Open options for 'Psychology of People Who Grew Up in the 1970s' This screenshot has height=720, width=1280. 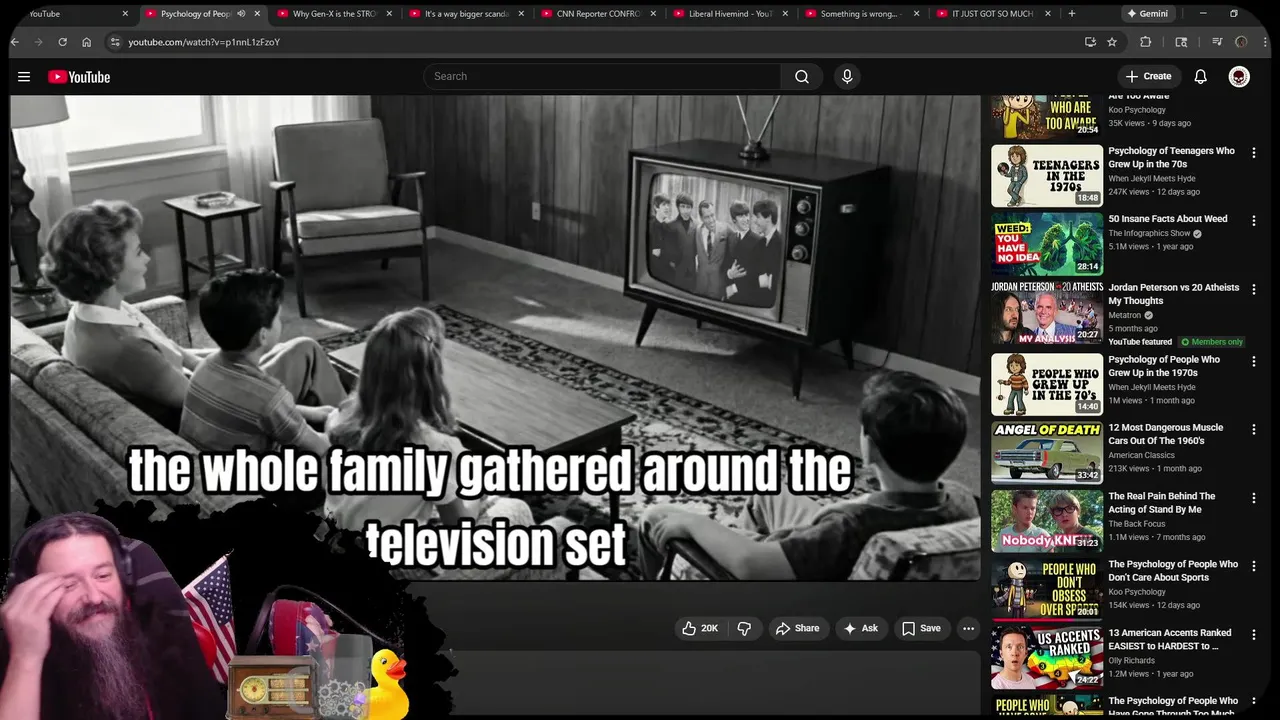click(1254, 361)
